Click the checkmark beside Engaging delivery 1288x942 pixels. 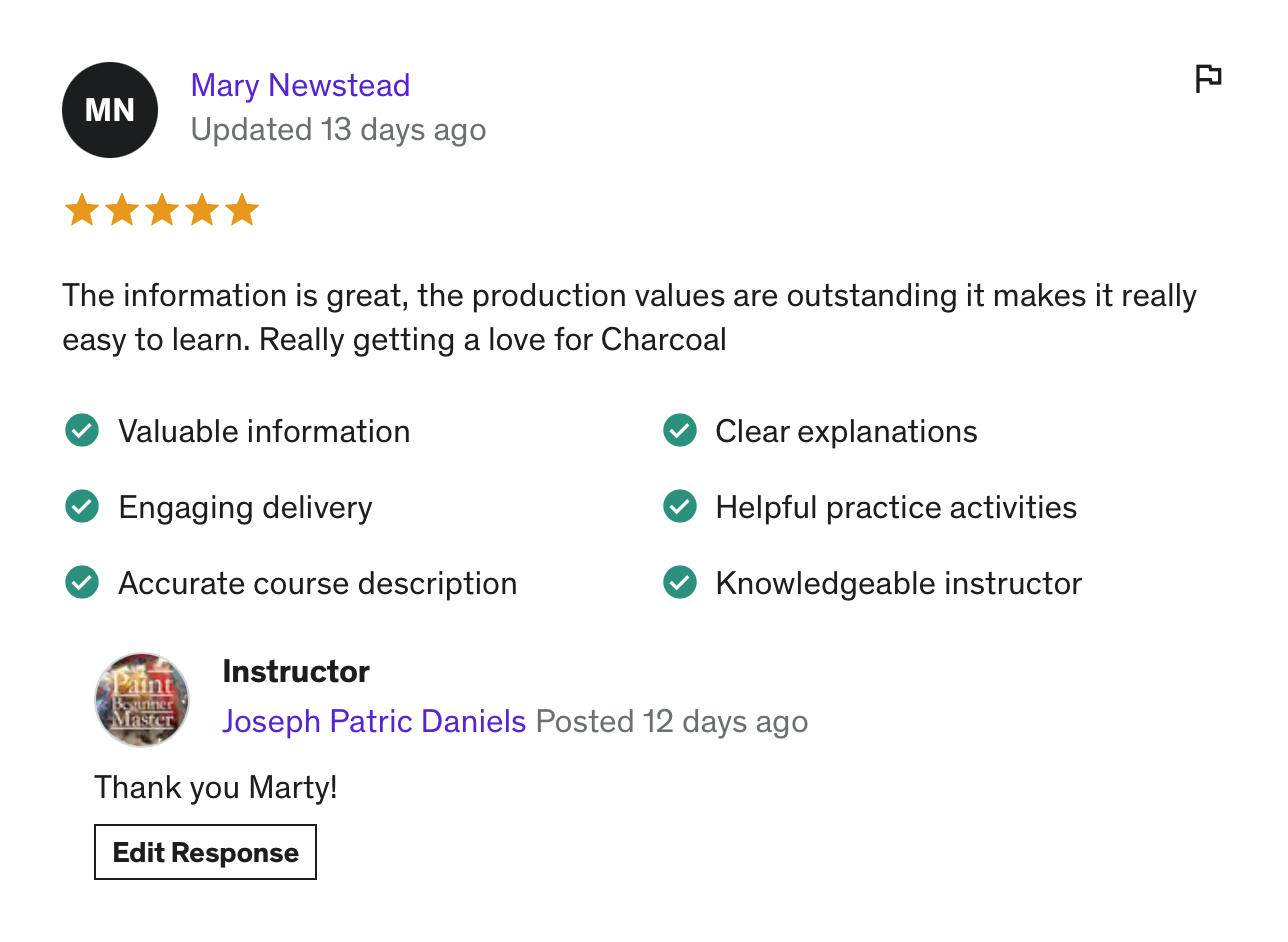[x=82, y=507]
